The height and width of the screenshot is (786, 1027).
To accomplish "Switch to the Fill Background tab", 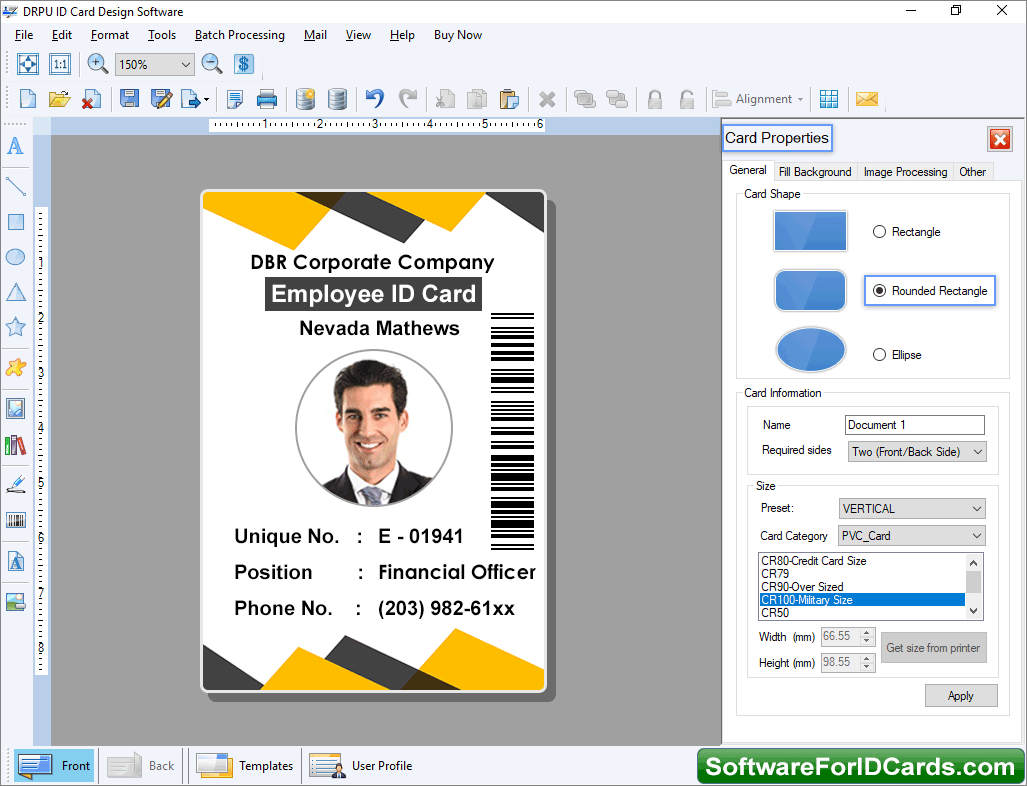I will pos(815,172).
